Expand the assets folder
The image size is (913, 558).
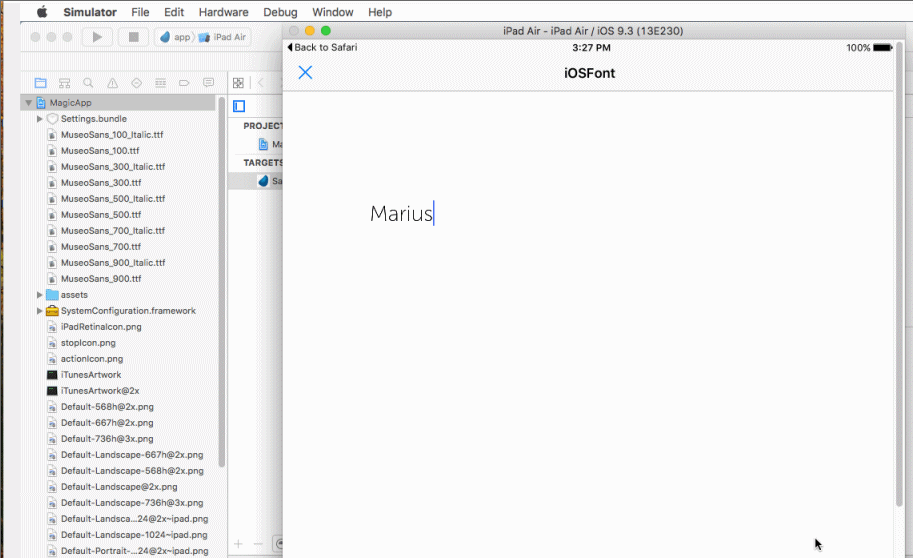tap(40, 295)
